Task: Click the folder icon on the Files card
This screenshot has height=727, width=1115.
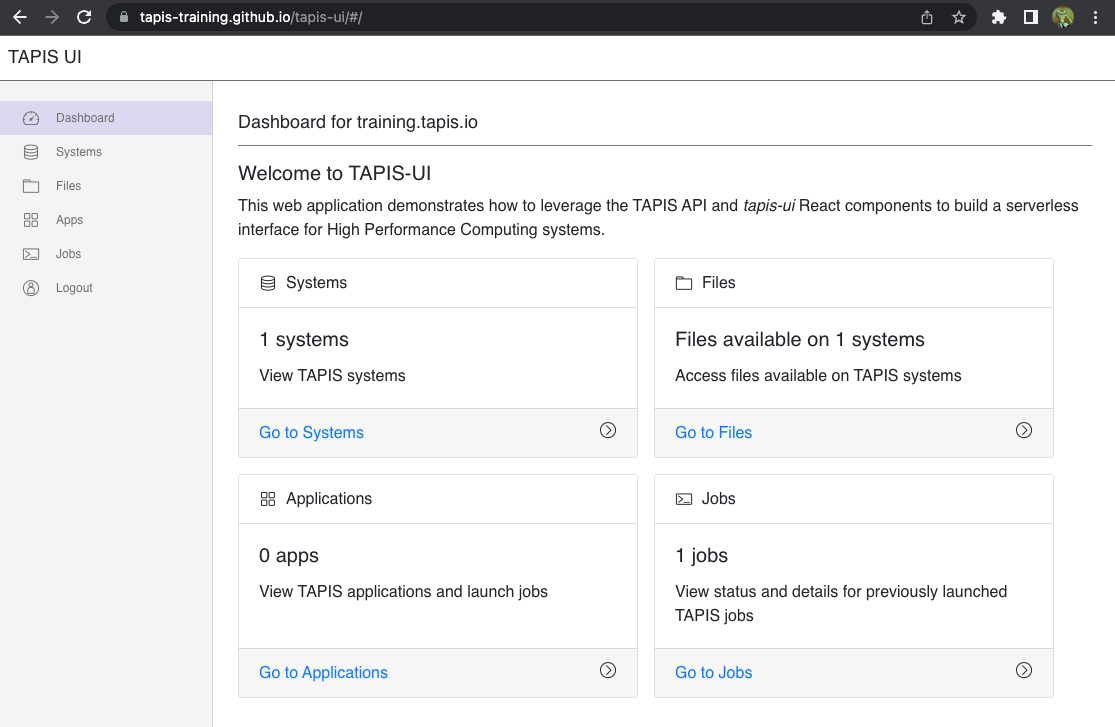Action: coord(683,282)
